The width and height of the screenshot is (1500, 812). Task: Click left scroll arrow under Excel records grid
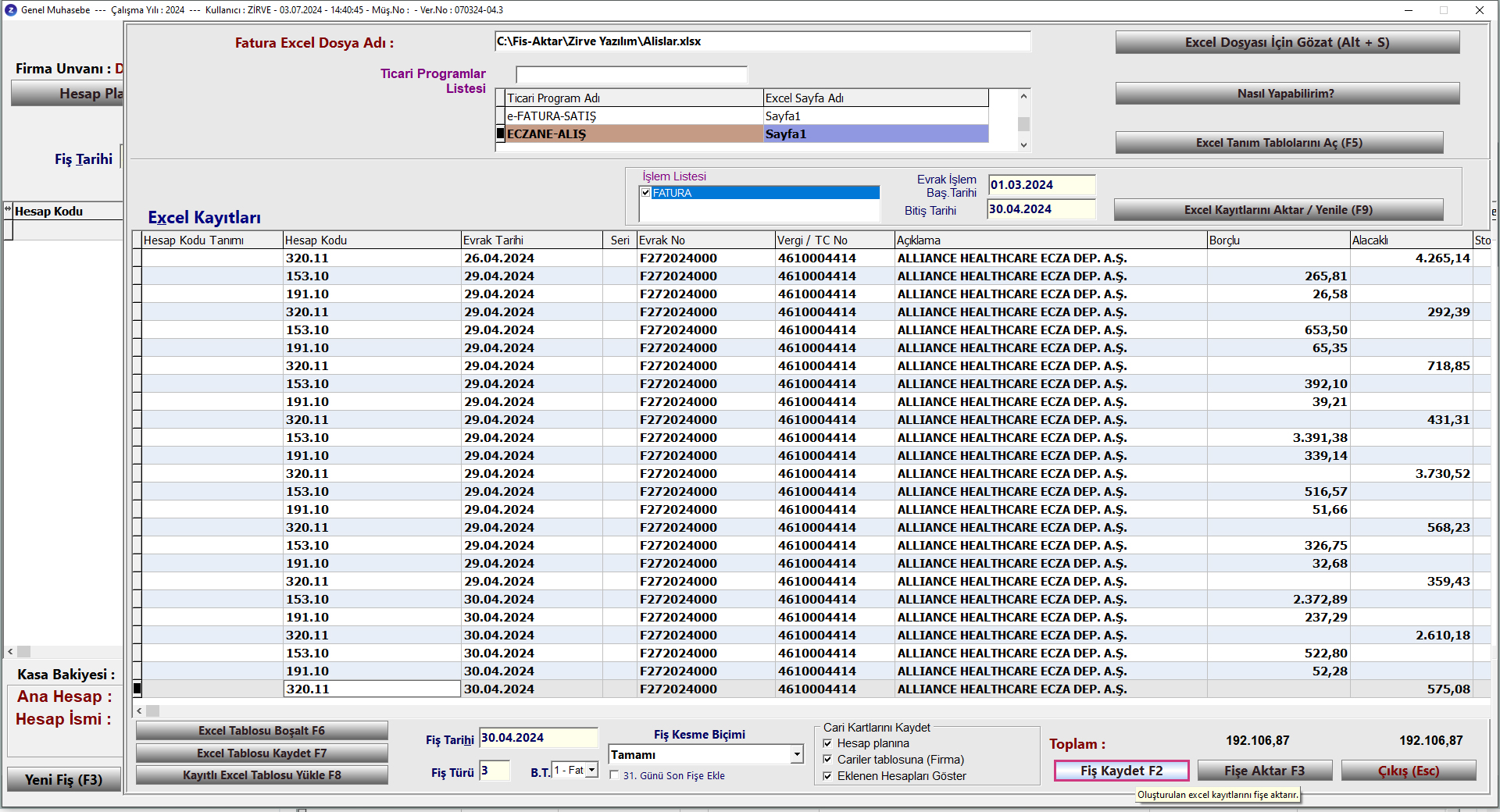coord(140,710)
